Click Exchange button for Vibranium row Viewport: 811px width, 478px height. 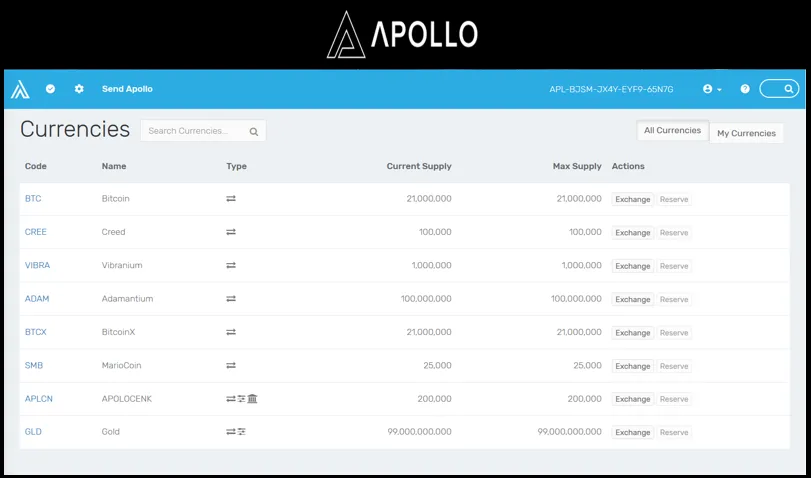(633, 266)
